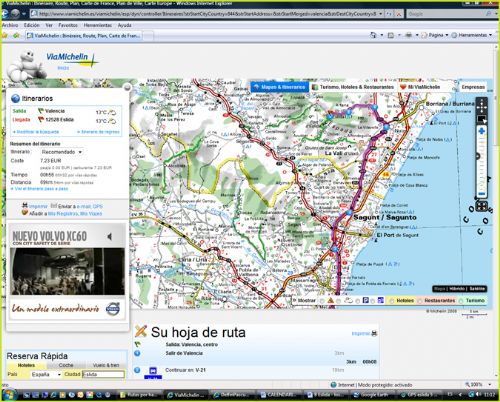Open the recent pages dropdown arrow
500x402 pixels.
pos(24,14)
